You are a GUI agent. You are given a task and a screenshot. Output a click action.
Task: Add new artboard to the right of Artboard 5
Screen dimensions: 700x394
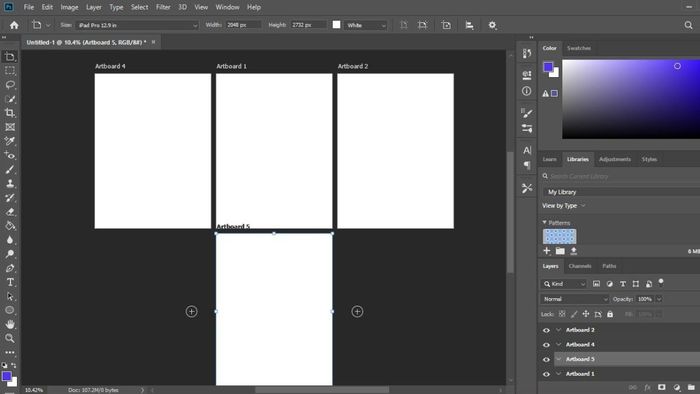pyautogui.click(x=357, y=311)
